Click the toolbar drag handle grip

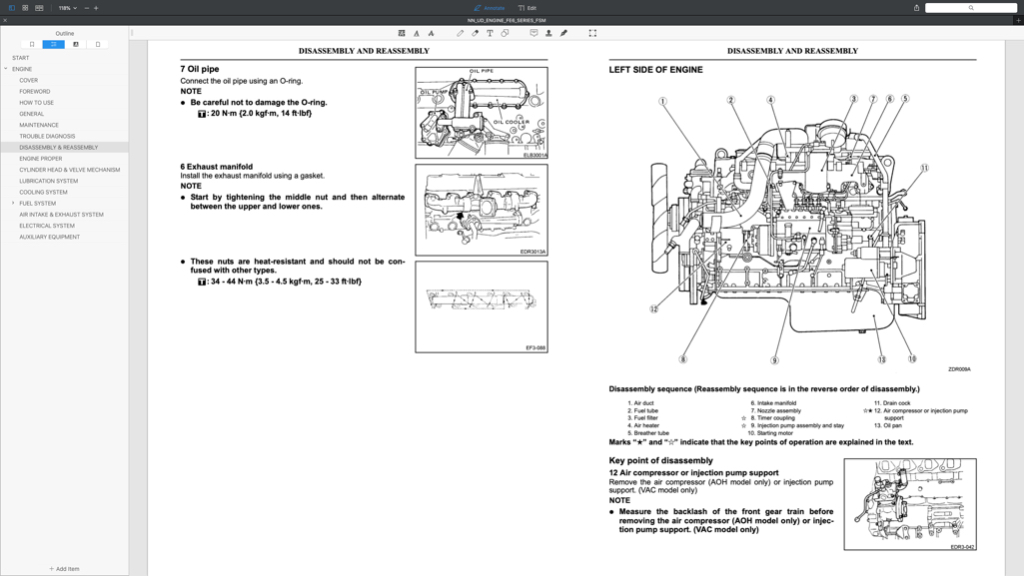132,33
